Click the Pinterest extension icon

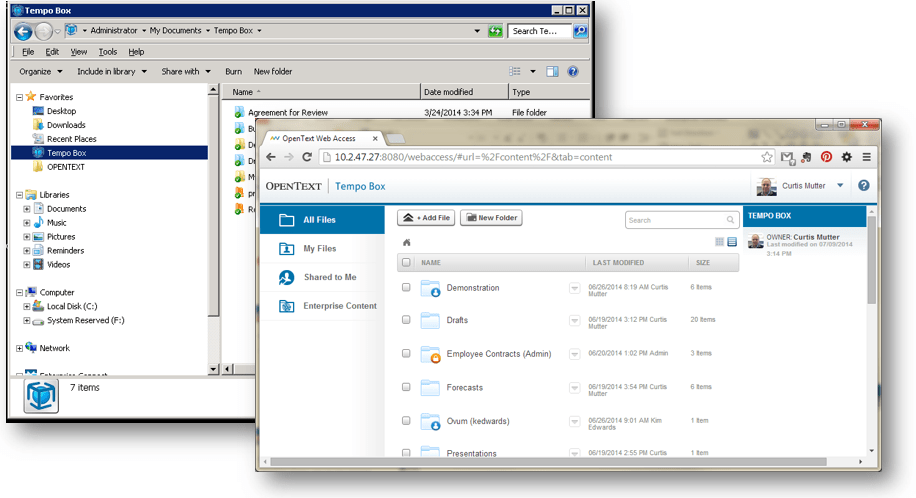pyautogui.click(x=826, y=157)
